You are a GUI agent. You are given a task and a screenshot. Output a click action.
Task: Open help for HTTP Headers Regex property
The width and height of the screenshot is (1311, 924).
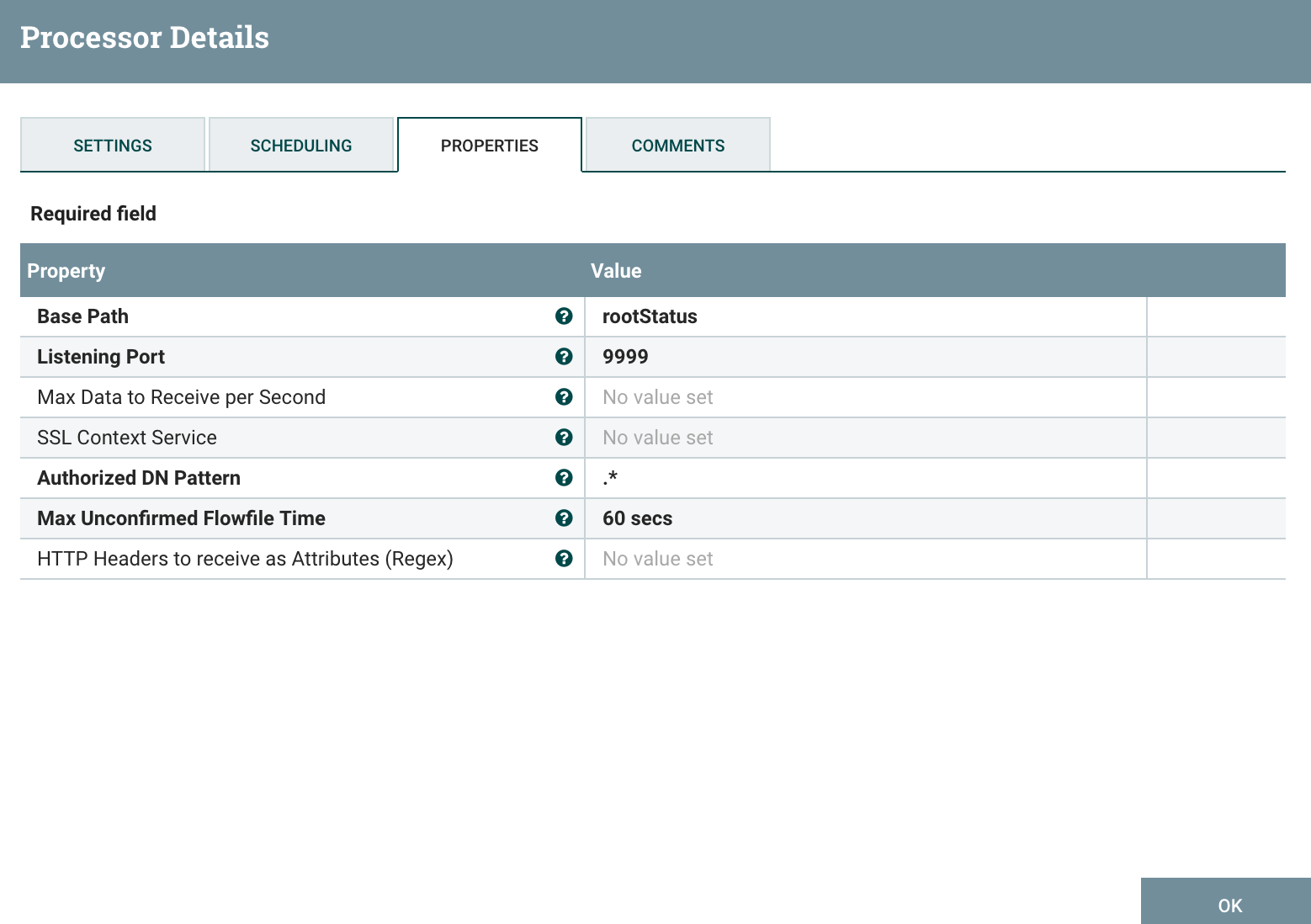point(564,559)
